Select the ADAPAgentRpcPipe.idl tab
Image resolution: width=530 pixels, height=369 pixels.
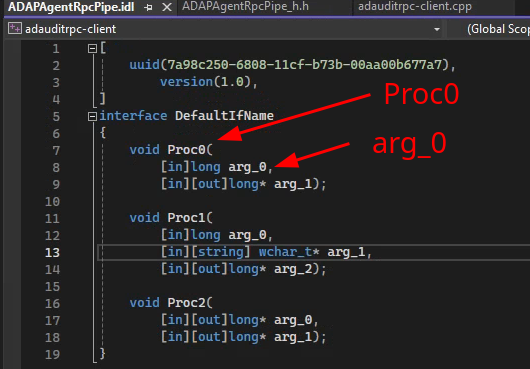(x=71, y=7)
